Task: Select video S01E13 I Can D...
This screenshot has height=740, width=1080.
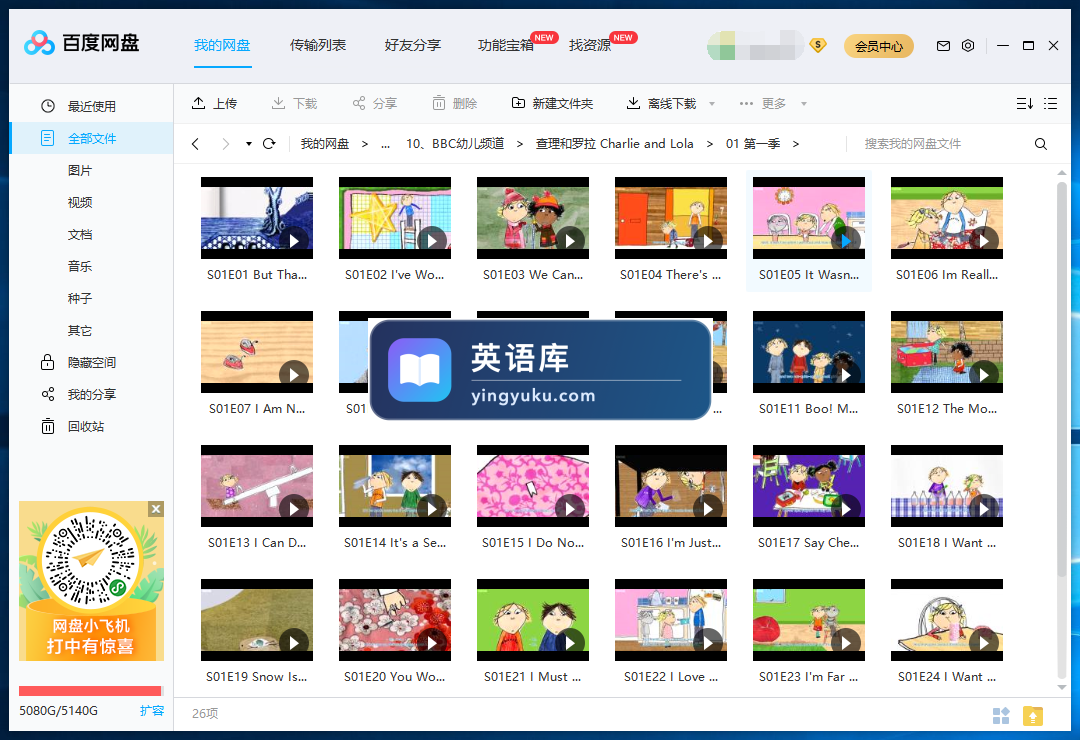Action: tap(257, 497)
